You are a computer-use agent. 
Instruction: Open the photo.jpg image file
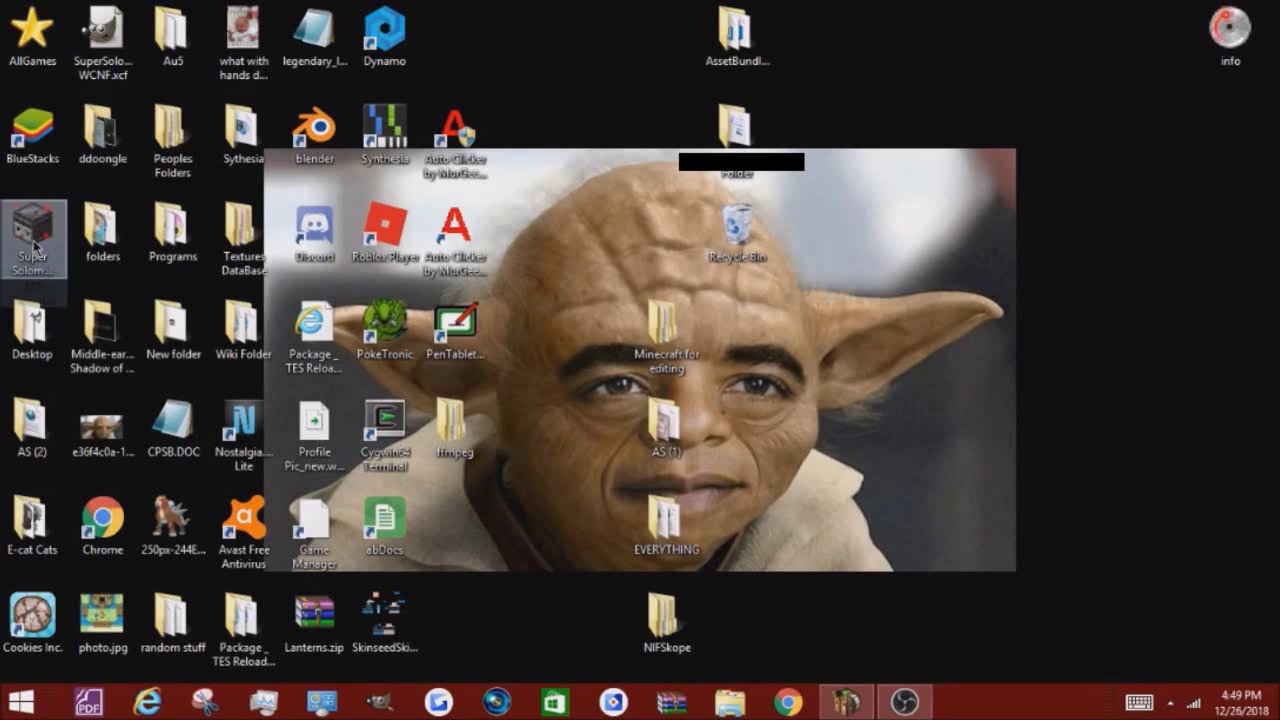(x=102, y=625)
